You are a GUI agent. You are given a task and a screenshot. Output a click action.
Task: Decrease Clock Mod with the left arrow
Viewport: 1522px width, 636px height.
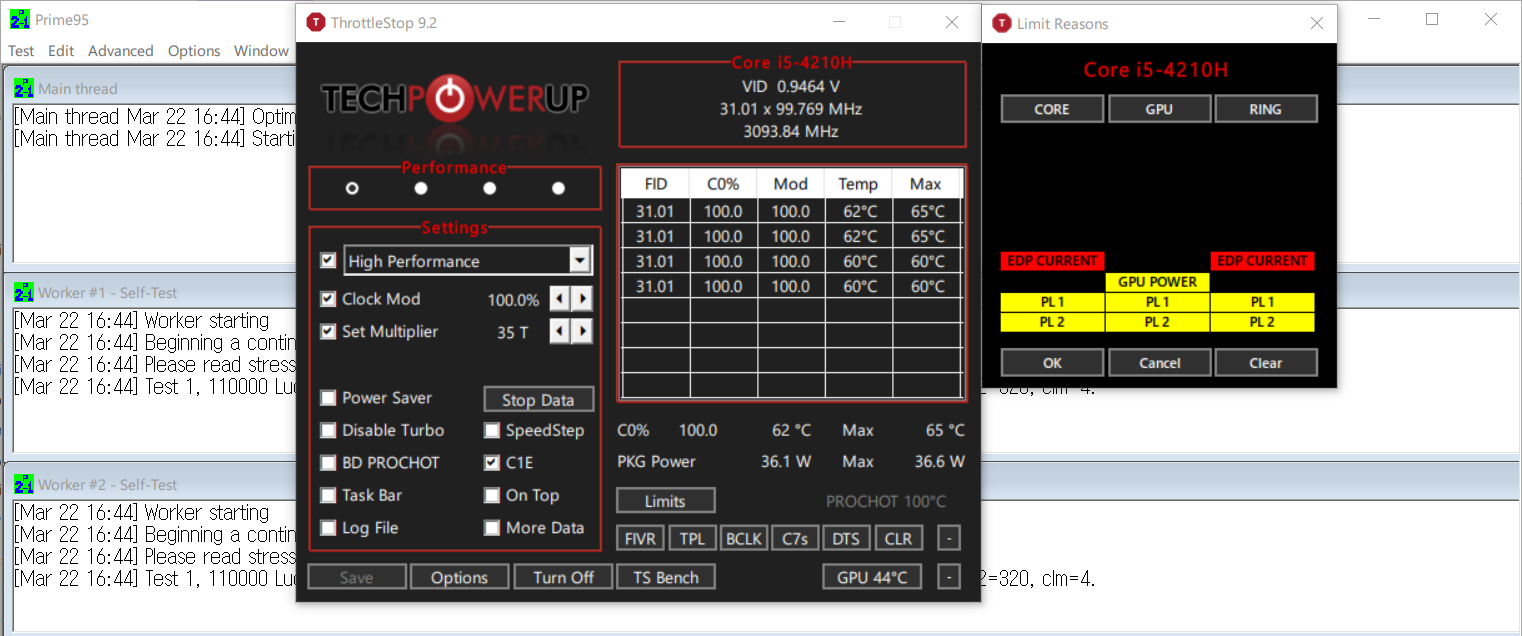click(x=561, y=299)
